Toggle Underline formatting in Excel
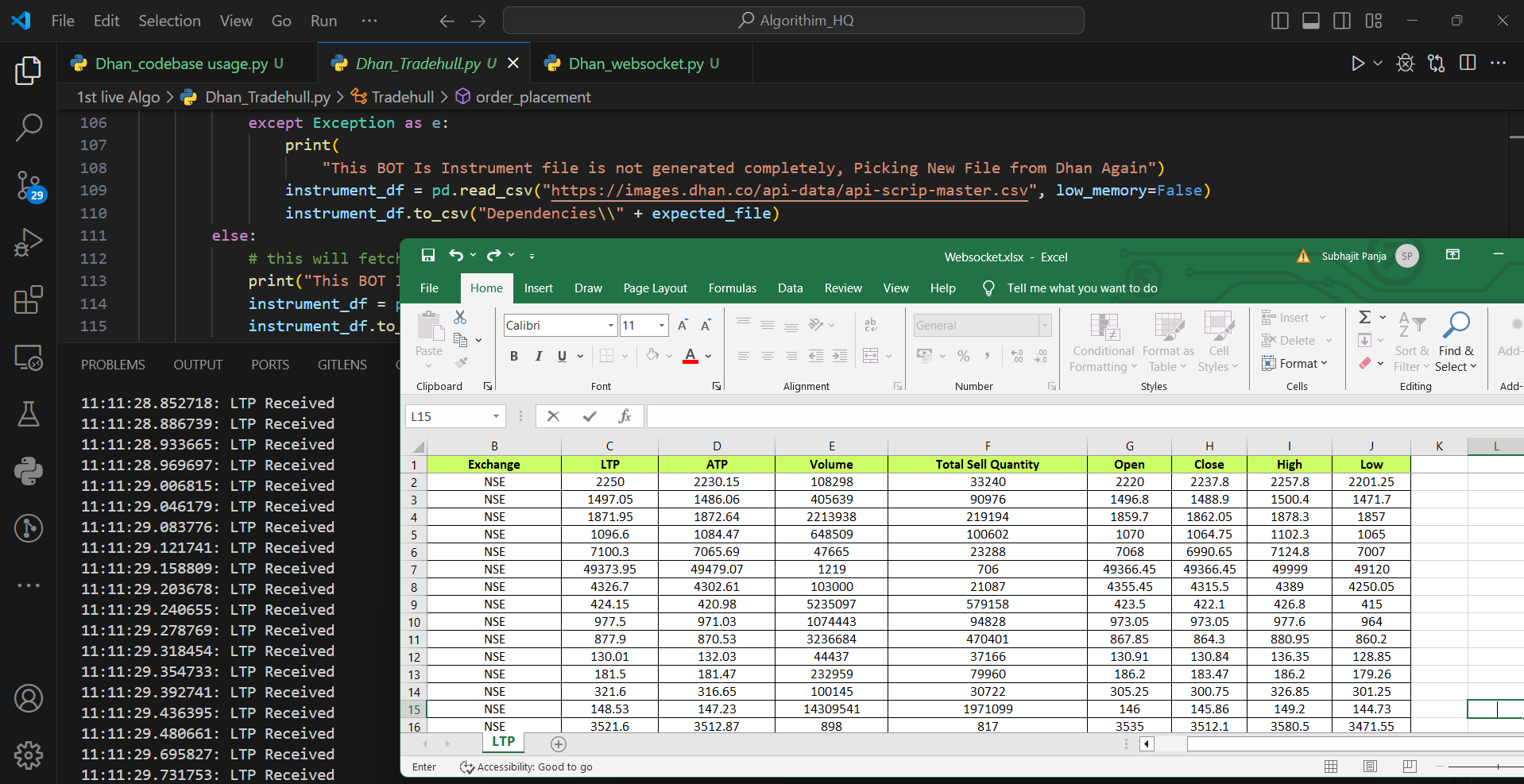This screenshot has height=784, width=1524. click(562, 356)
